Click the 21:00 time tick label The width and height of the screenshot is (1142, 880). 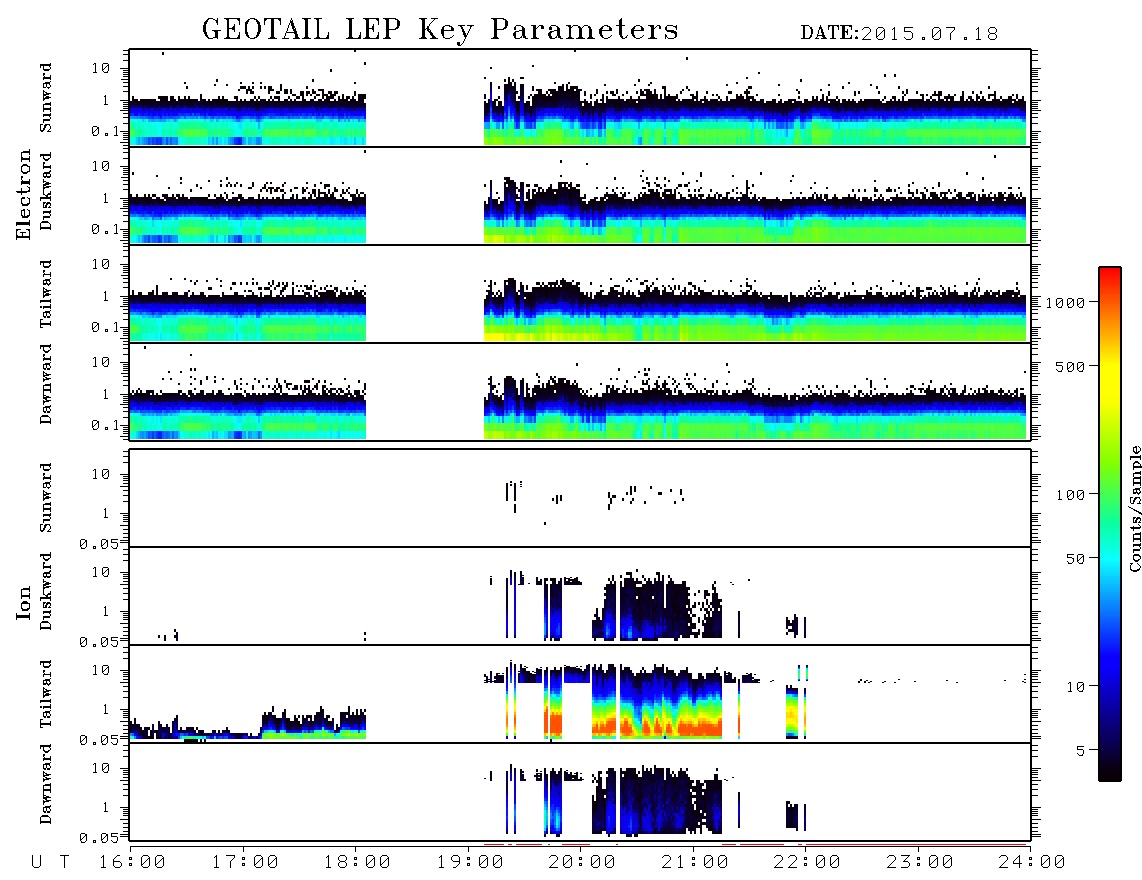coord(695,863)
